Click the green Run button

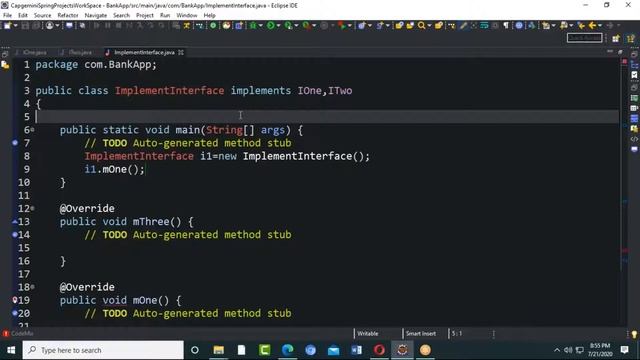(x=271, y=26)
